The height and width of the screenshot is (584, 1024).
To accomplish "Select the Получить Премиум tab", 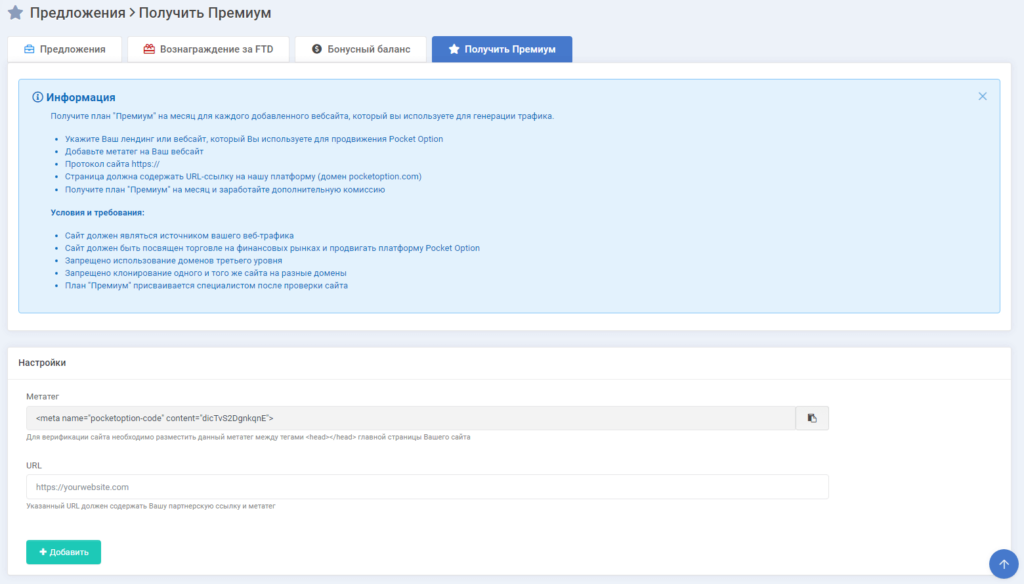I will pyautogui.click(x=502, y=49).
